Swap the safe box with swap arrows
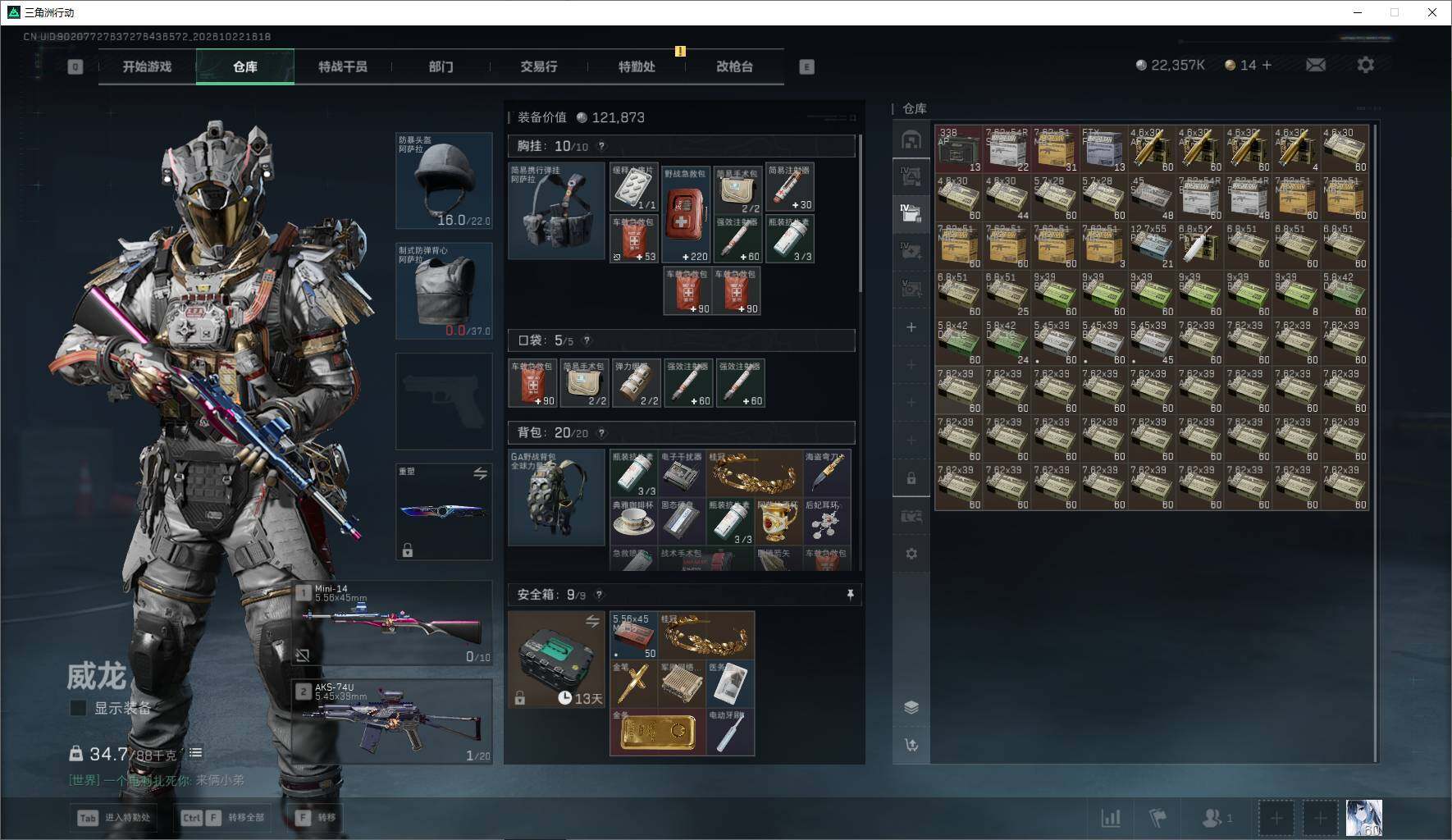Viewport: 1452px width, 840px height. 592,622
